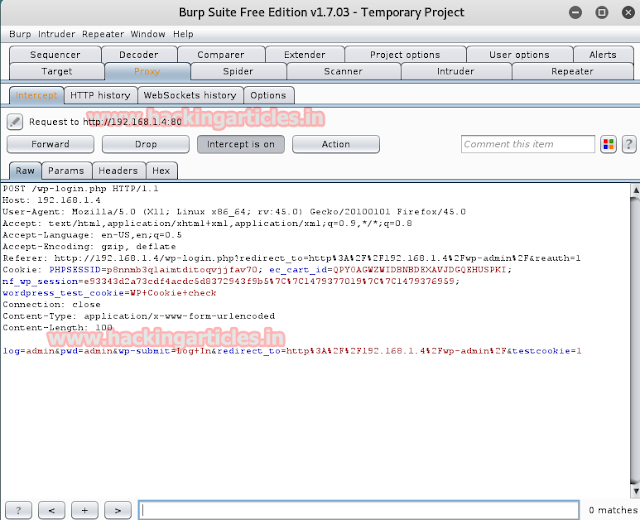This screenshot has height=520, width=640.
Task: Click the search text field at bottom
Action: (359, 510)
